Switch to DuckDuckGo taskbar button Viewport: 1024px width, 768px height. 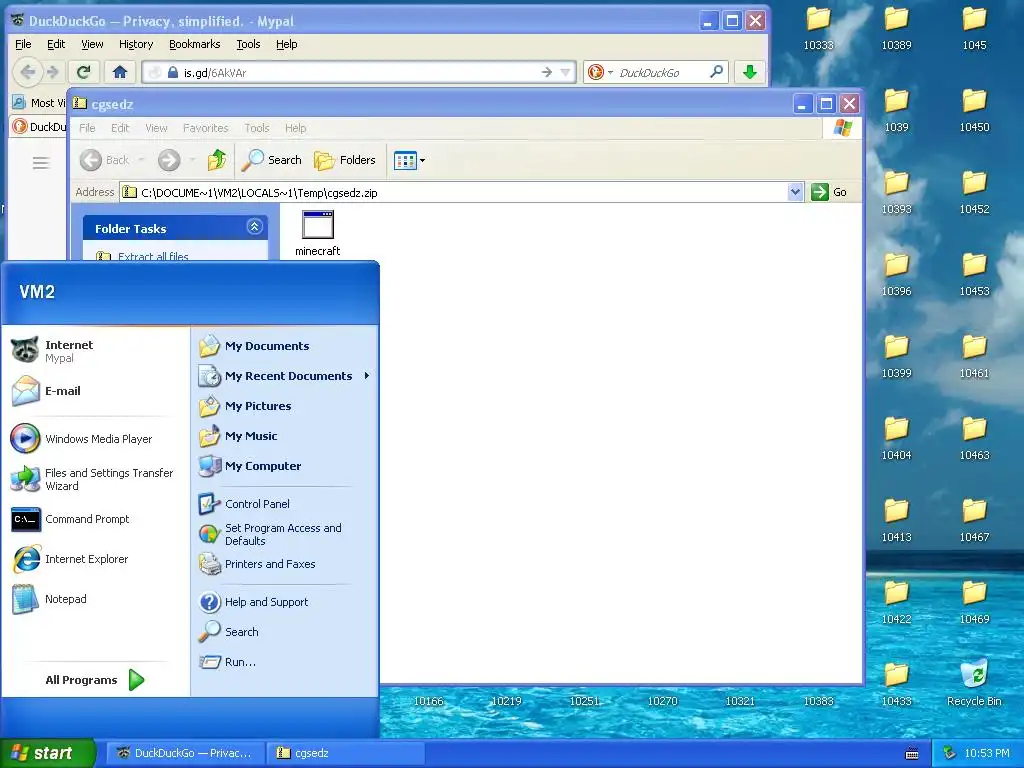pos(185,753)
